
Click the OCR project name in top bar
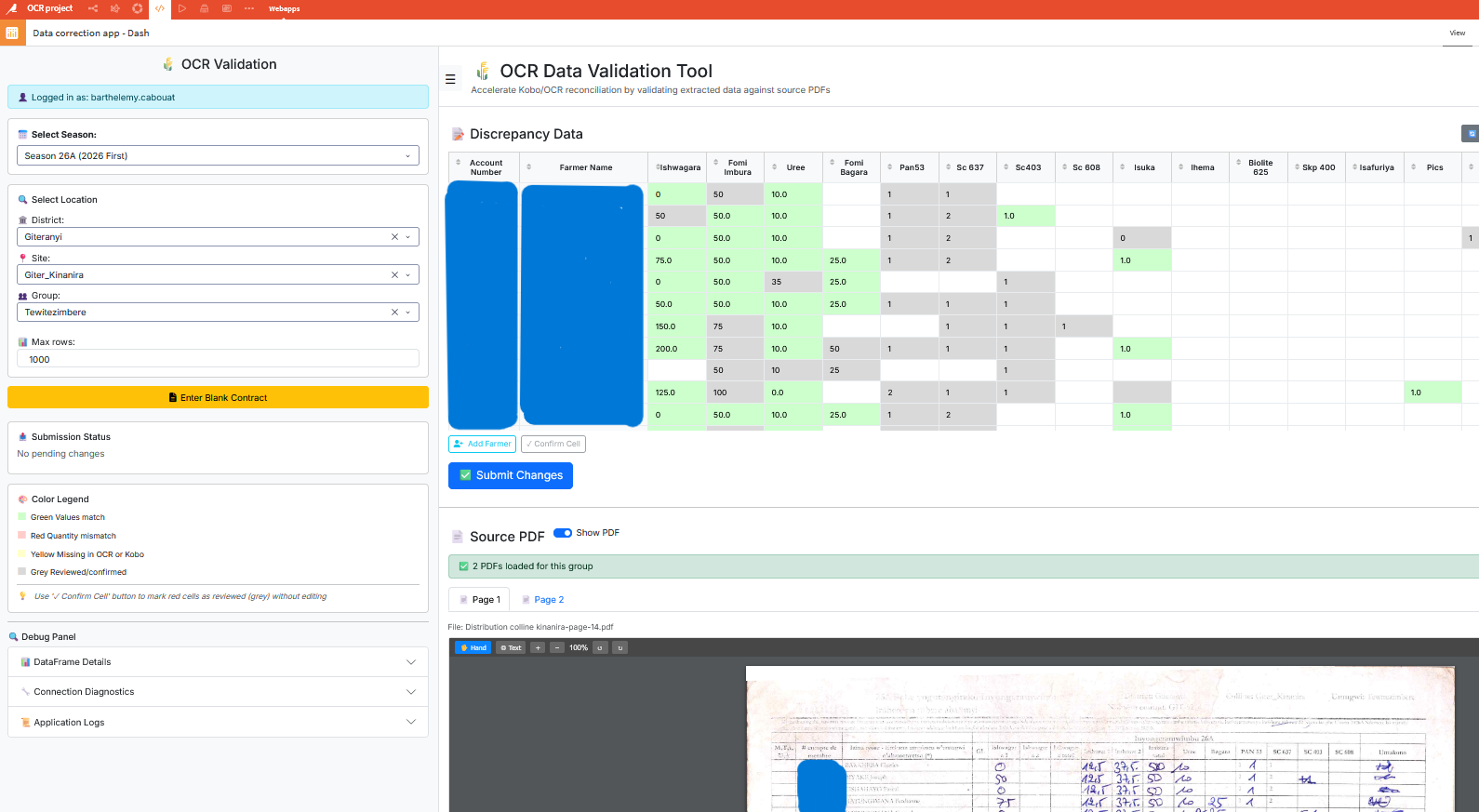(x=49, y=8)
